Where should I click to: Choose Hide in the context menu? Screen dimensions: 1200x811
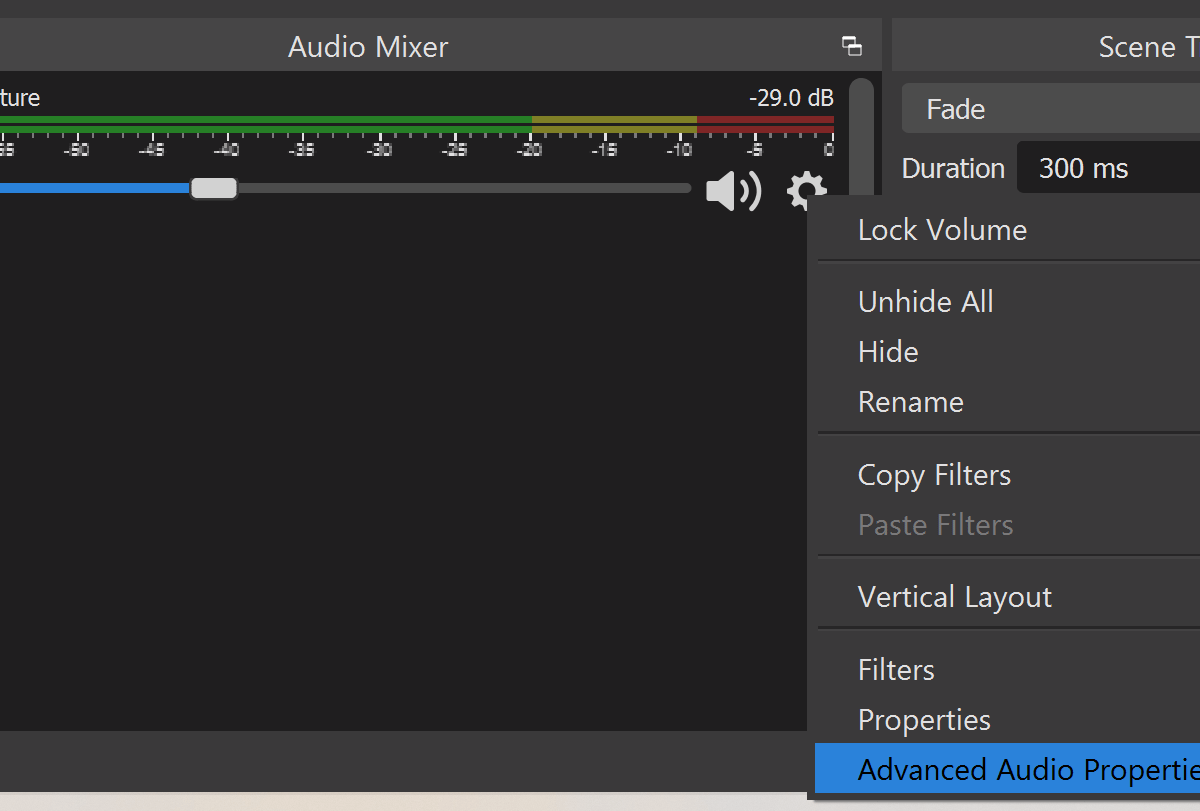click(x=888, y=352)
